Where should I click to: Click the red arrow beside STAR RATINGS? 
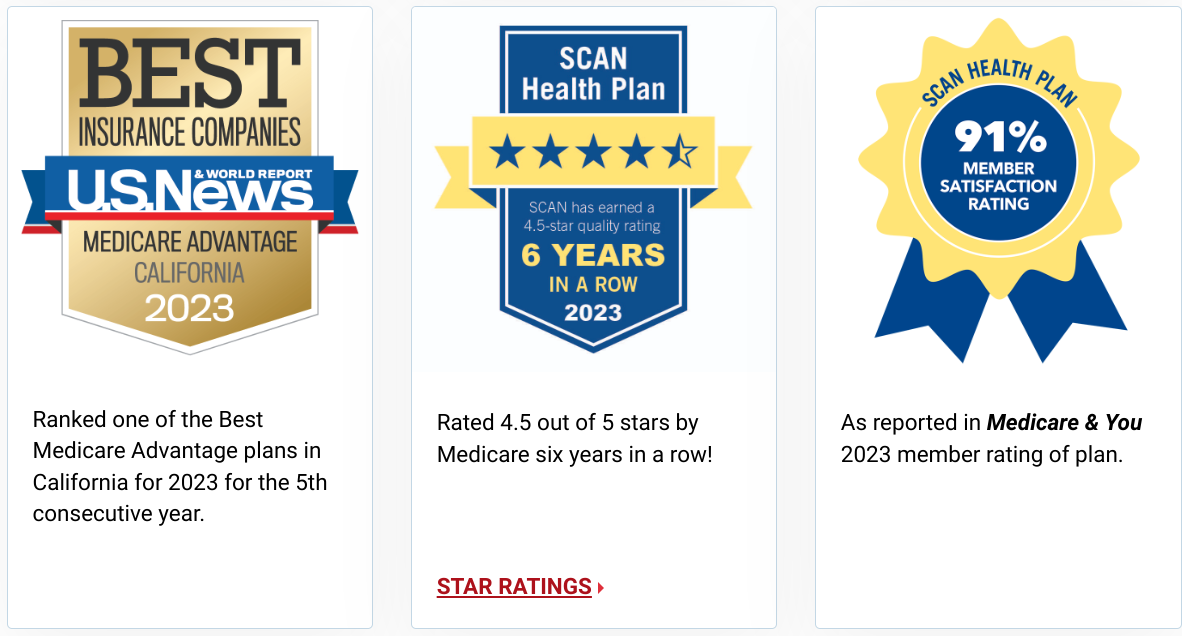(601, 588)
